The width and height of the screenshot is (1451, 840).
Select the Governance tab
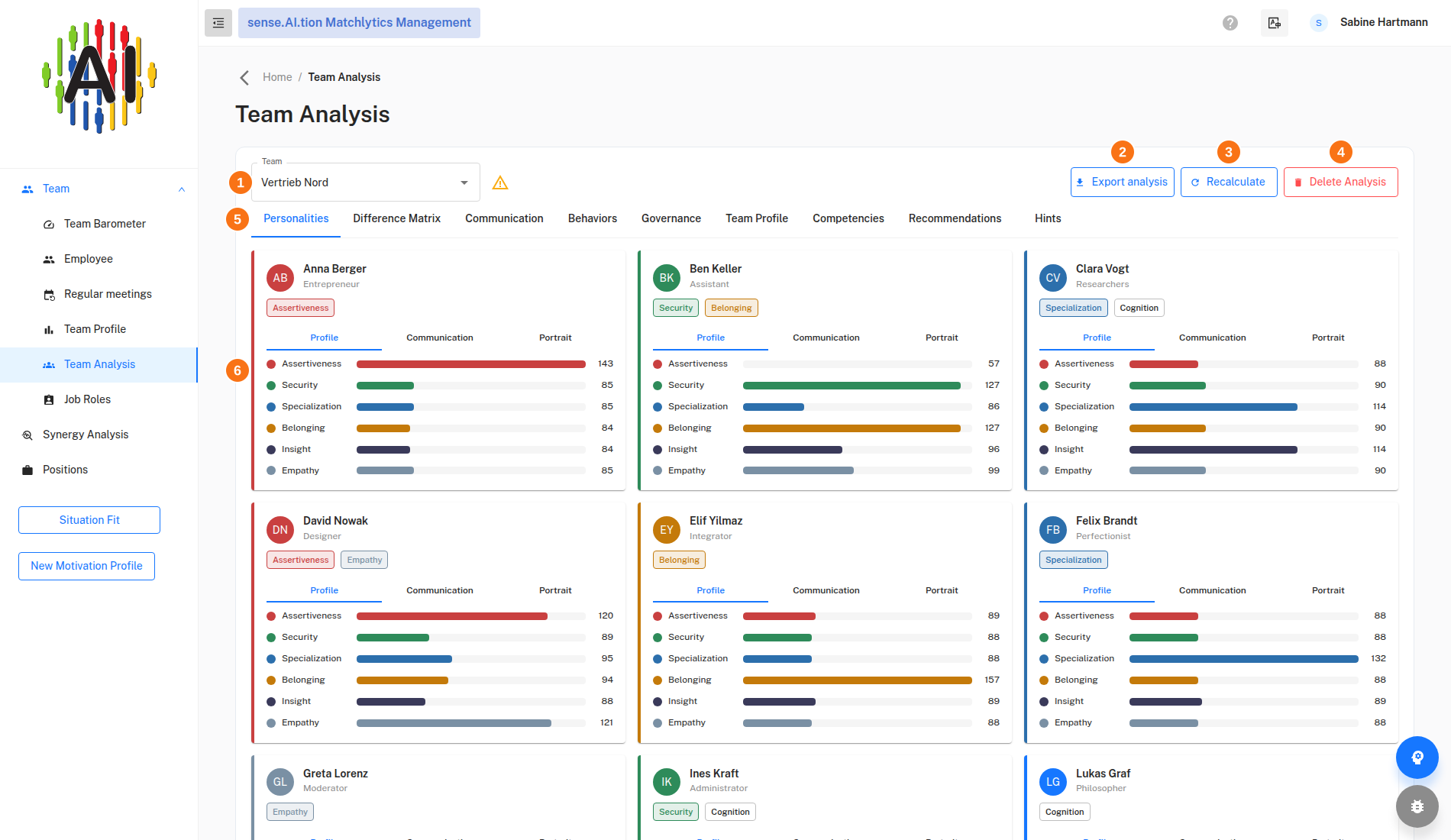click(671, 218)
